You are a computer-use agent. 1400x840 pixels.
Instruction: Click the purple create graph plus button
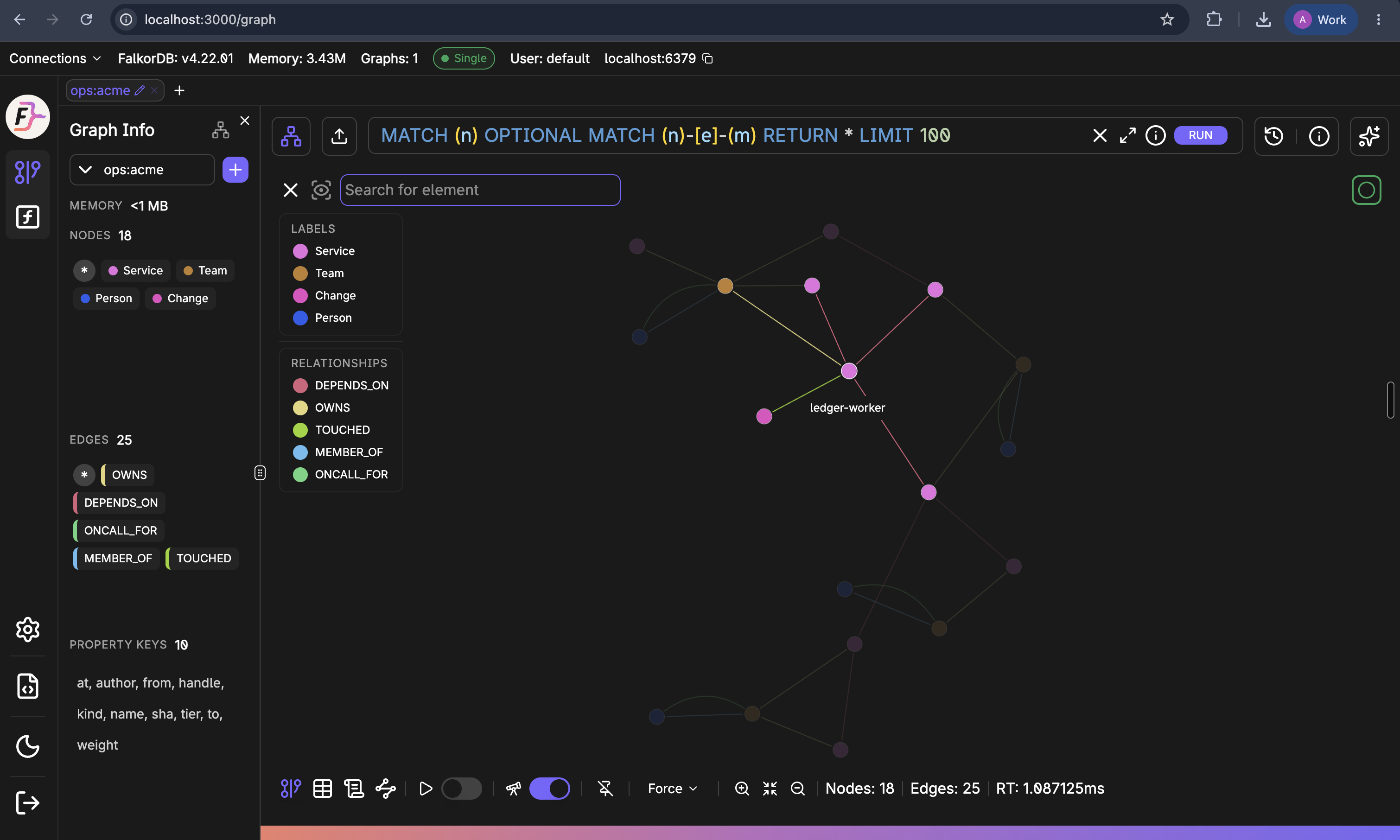(x=235, y=170)
